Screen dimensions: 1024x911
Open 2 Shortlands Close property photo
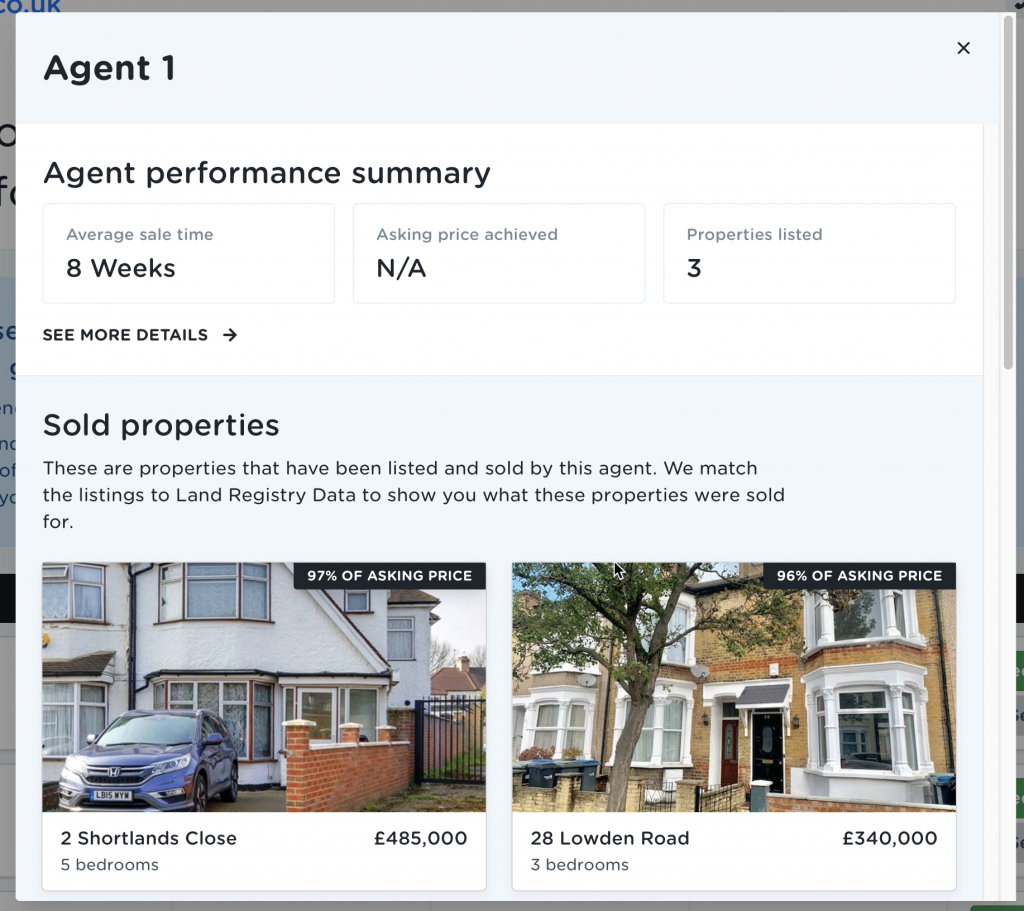264,687
